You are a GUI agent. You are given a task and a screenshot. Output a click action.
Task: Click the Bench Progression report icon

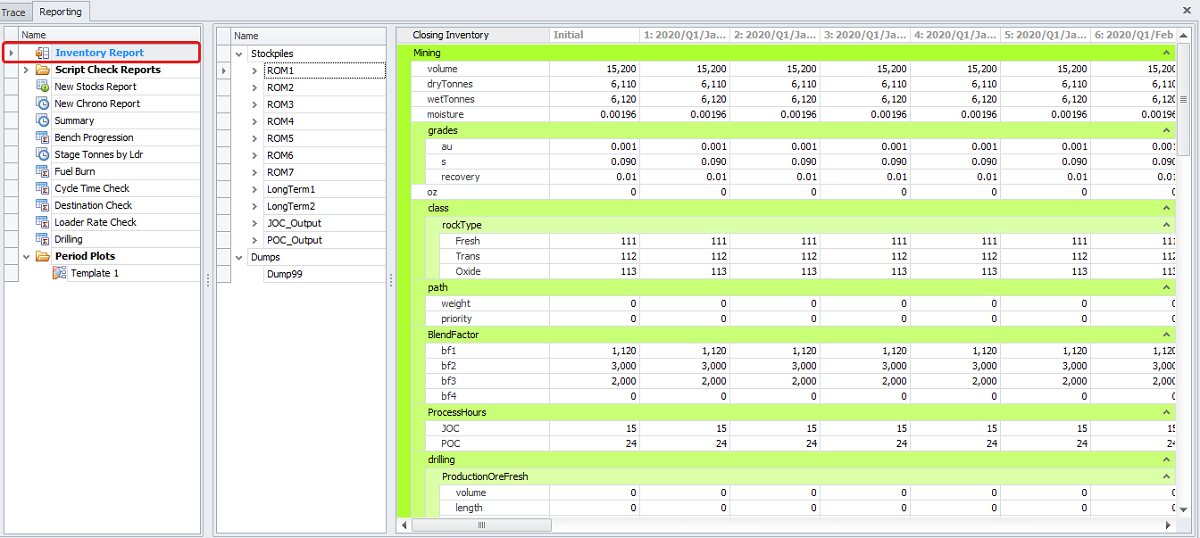pos(43,138)
